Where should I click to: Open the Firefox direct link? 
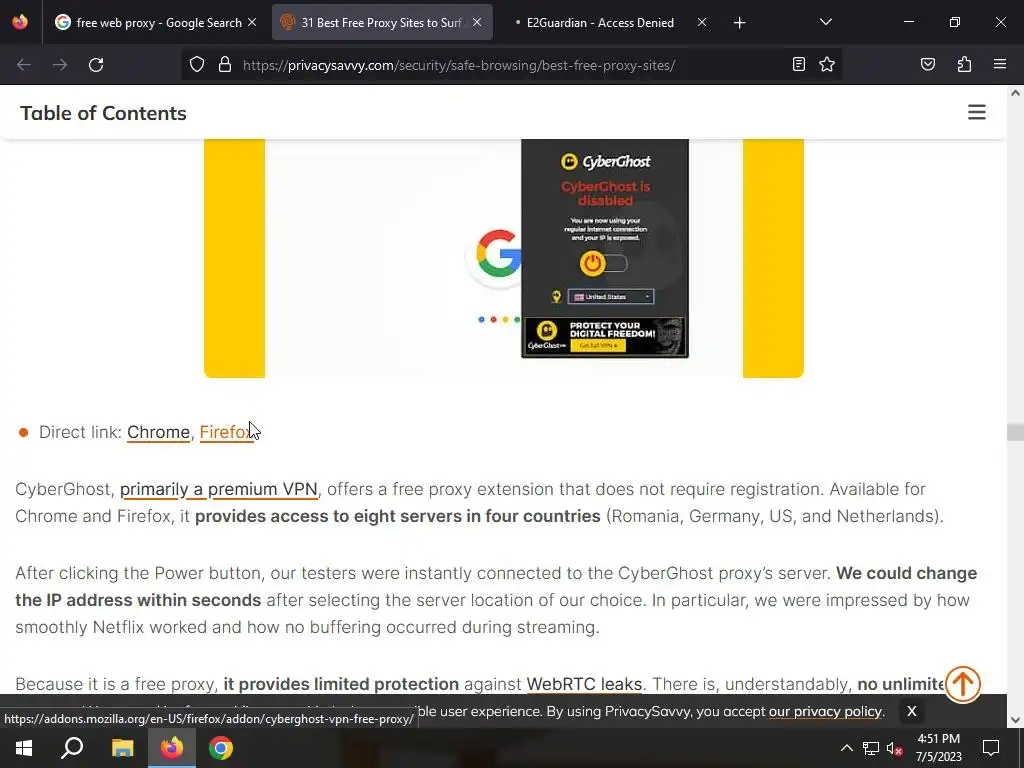pos(227,432)
